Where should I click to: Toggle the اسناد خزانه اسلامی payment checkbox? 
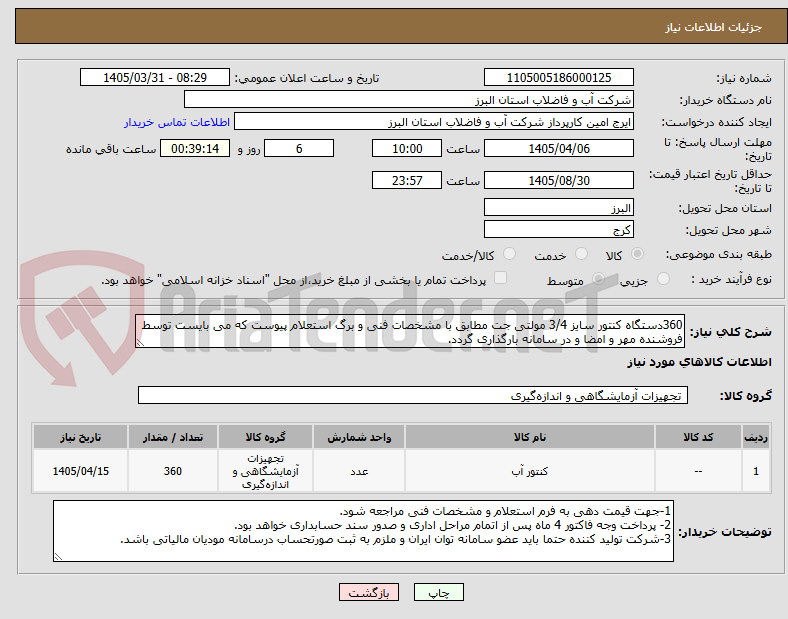[x=500, y=278]
